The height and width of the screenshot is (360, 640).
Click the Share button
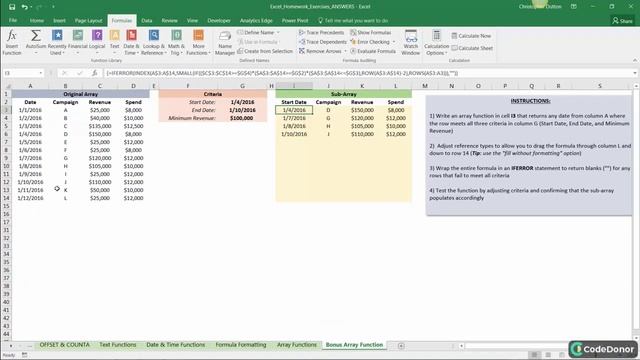622,20
